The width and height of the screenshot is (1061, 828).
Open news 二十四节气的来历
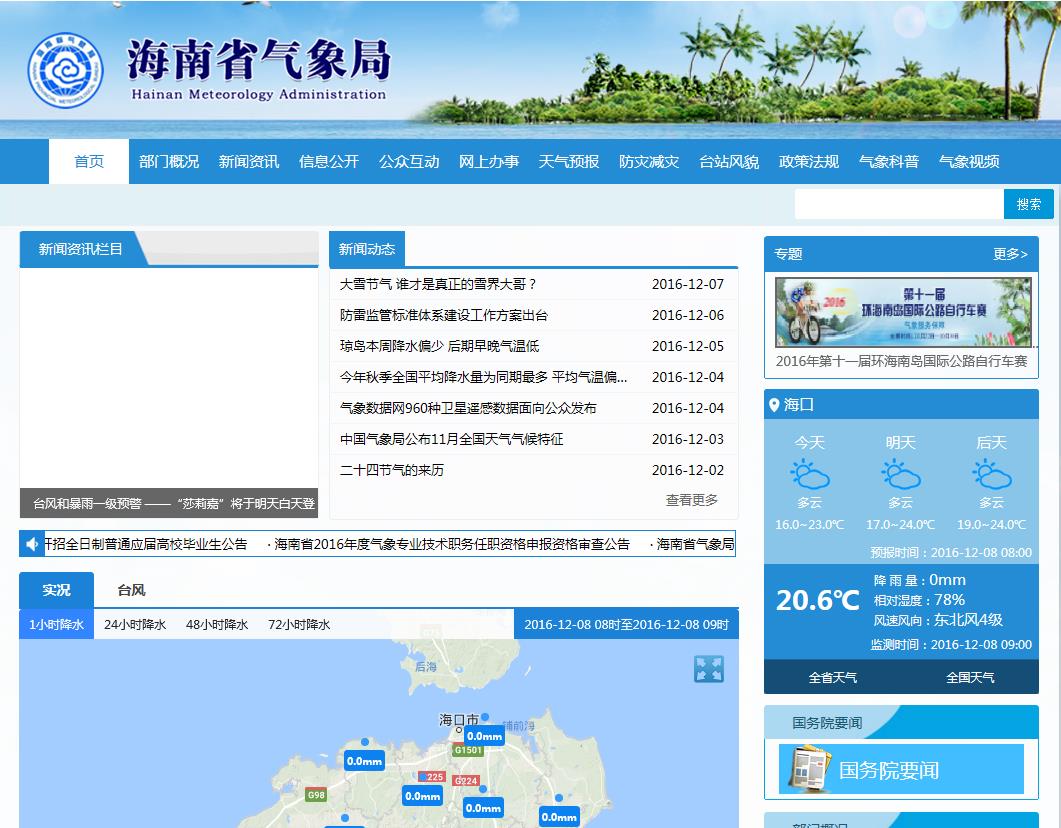pyautogui.click(x=392, y=470)
